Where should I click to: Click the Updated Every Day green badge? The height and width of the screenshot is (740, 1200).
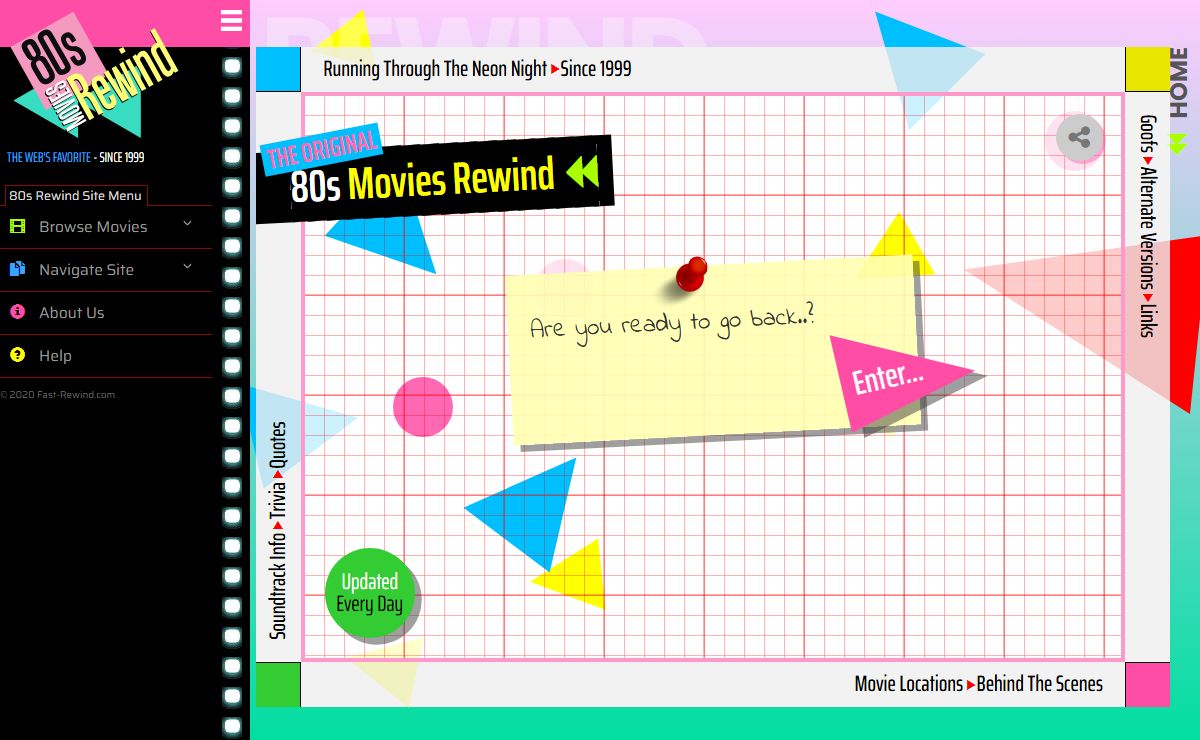[369, 593]
